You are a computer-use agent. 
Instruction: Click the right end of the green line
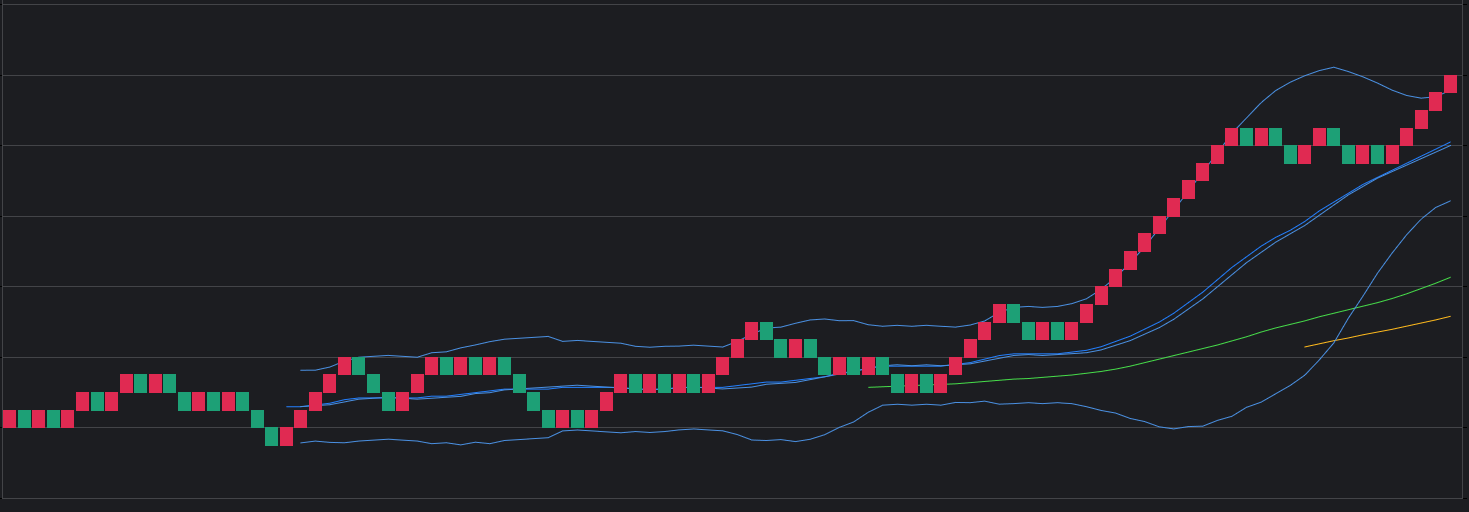pyautogui.click(x=1449, y=278)
